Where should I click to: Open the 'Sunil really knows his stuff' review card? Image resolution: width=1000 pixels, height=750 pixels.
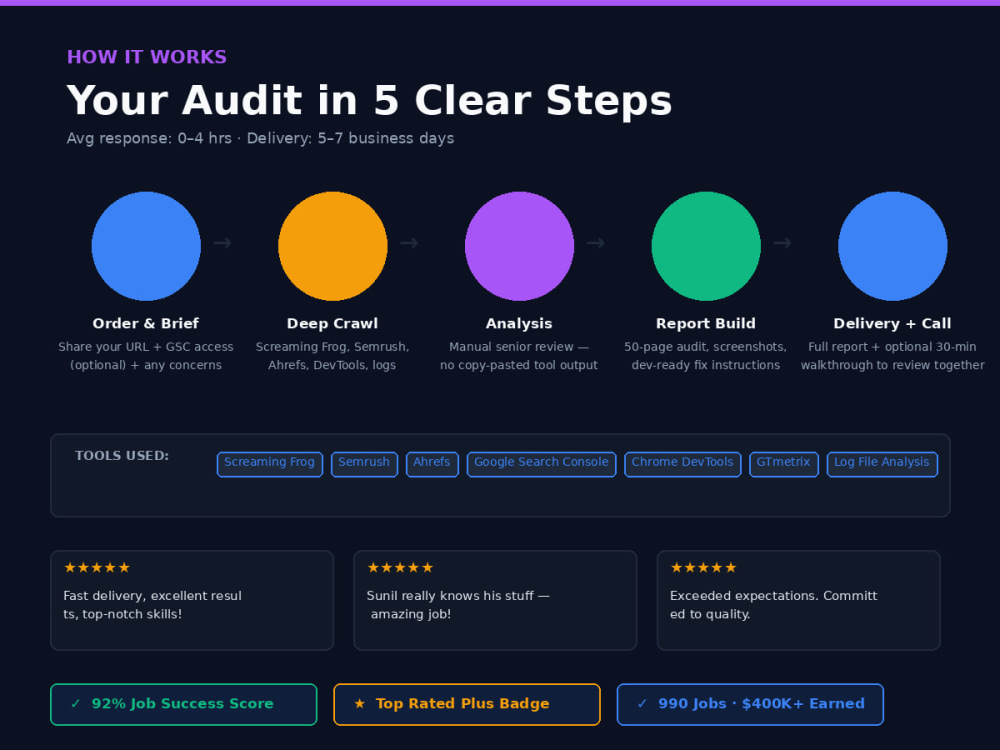tap(495, 600)
